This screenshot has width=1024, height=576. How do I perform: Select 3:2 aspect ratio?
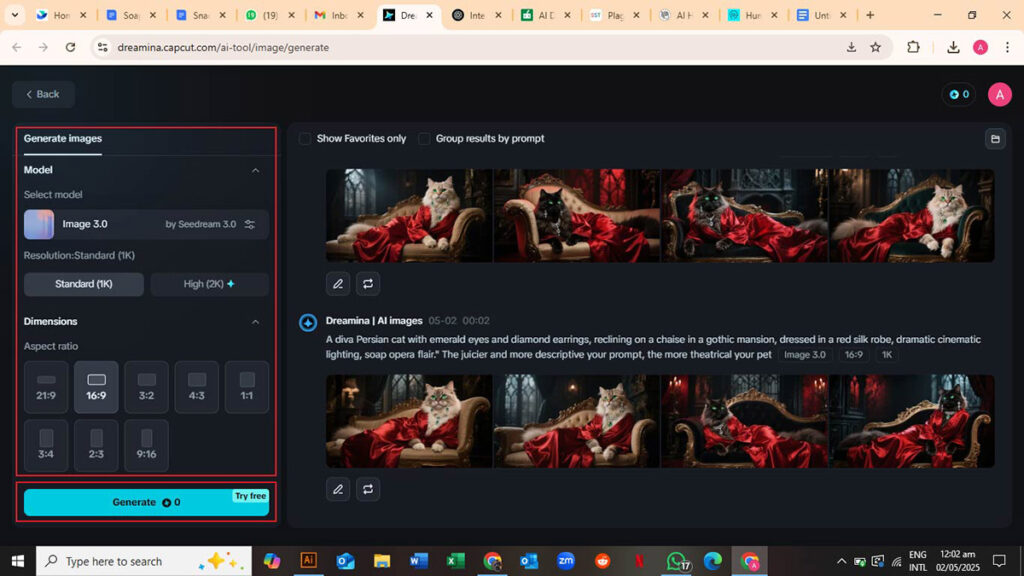146,387
